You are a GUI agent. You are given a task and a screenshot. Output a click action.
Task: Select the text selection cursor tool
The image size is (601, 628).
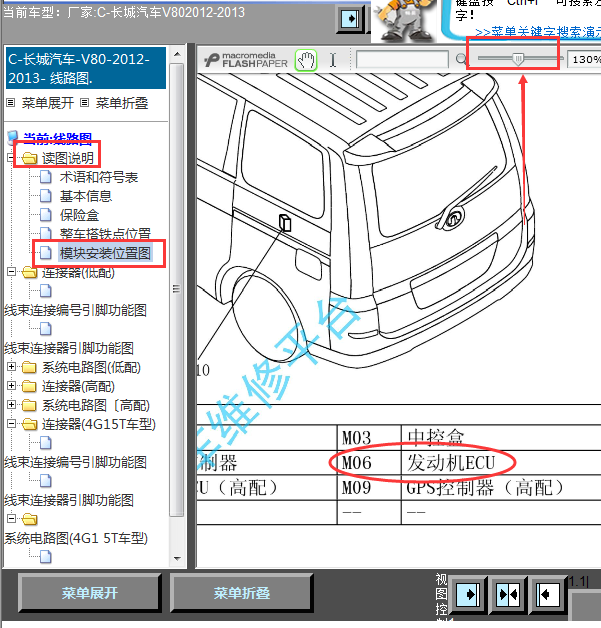click(333, 60)
